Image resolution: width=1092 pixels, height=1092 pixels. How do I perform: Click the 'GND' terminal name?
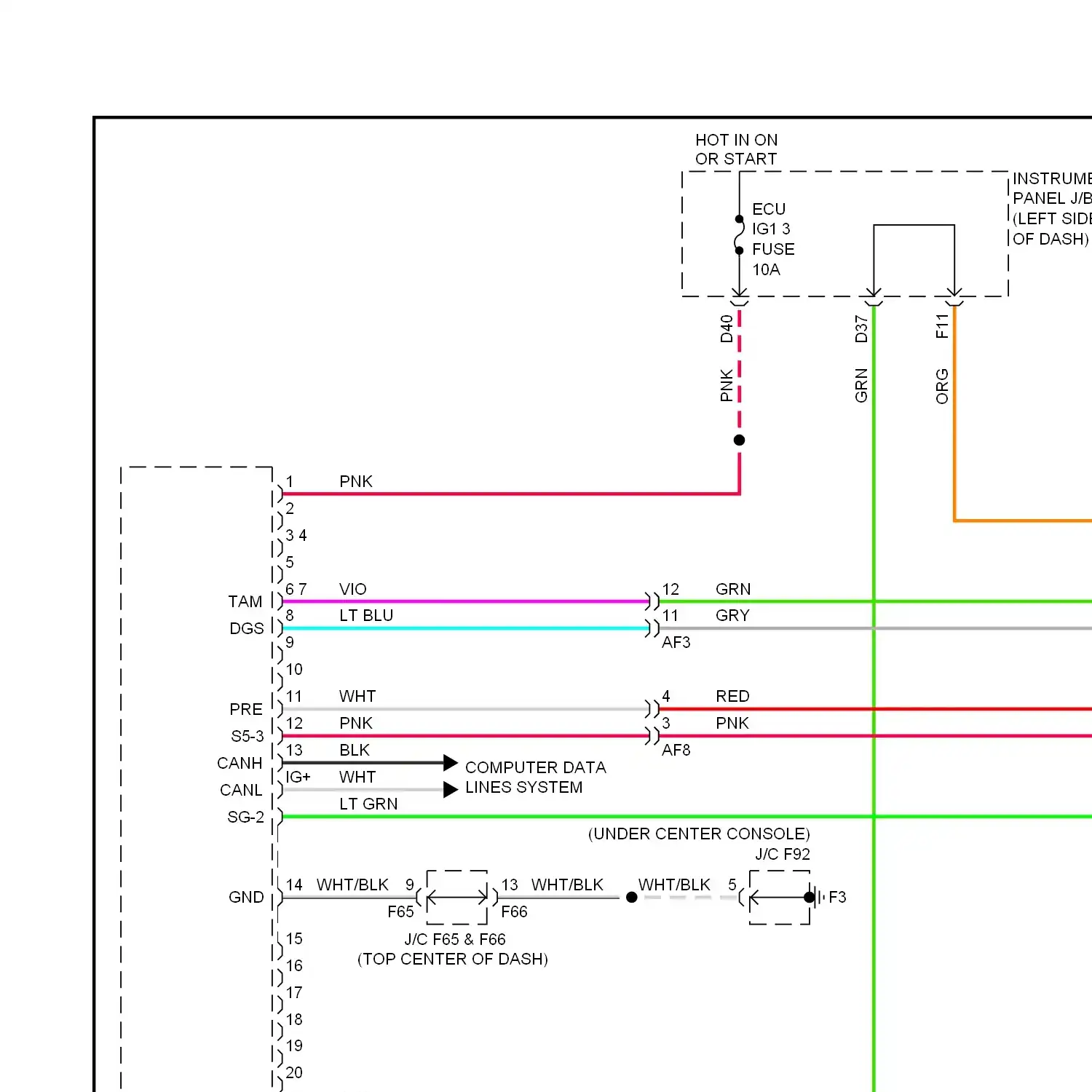pyautogui.click(x=246, y=897)
